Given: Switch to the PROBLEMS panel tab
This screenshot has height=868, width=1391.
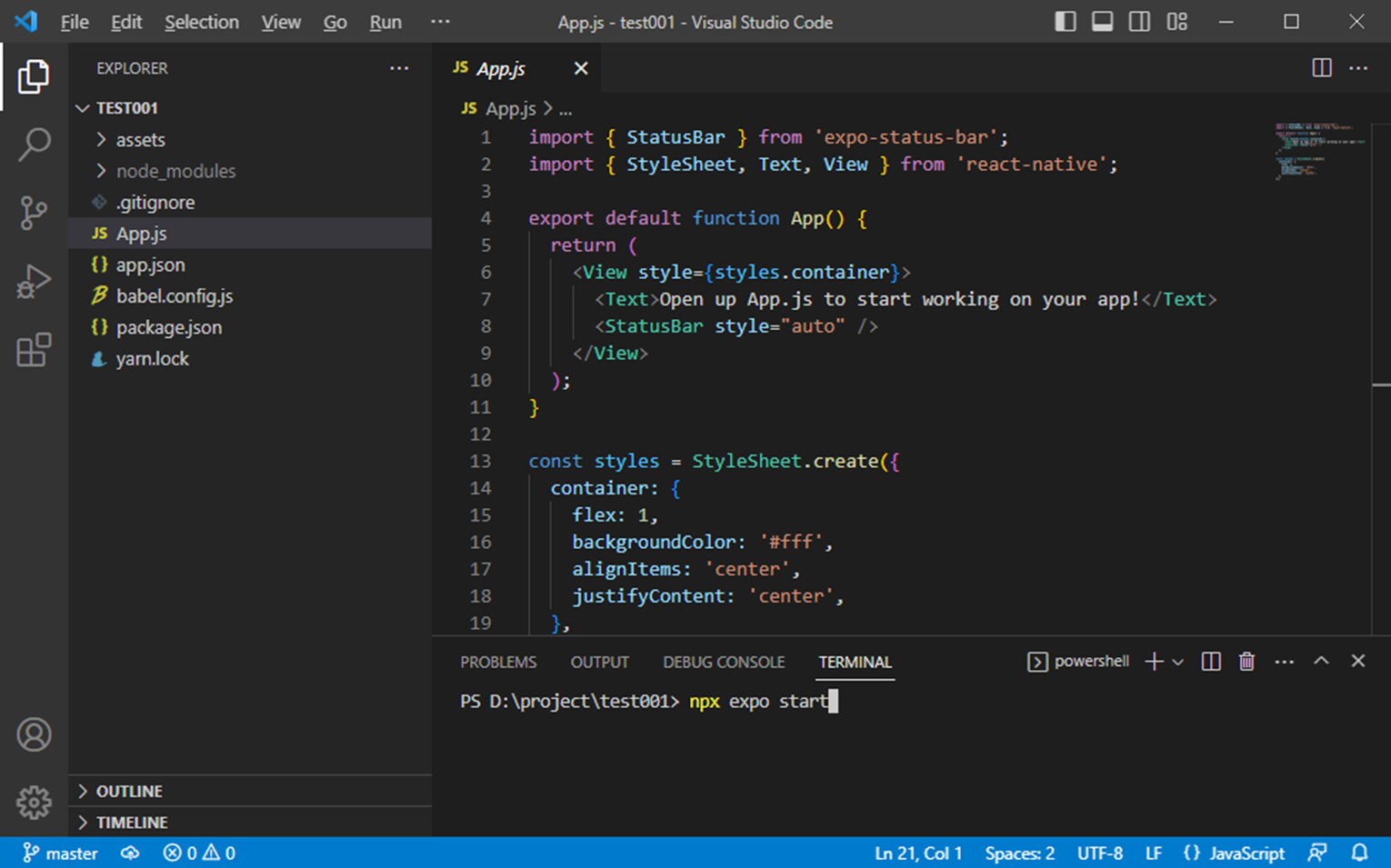Looking at the screenshot, I should (498, 662).
